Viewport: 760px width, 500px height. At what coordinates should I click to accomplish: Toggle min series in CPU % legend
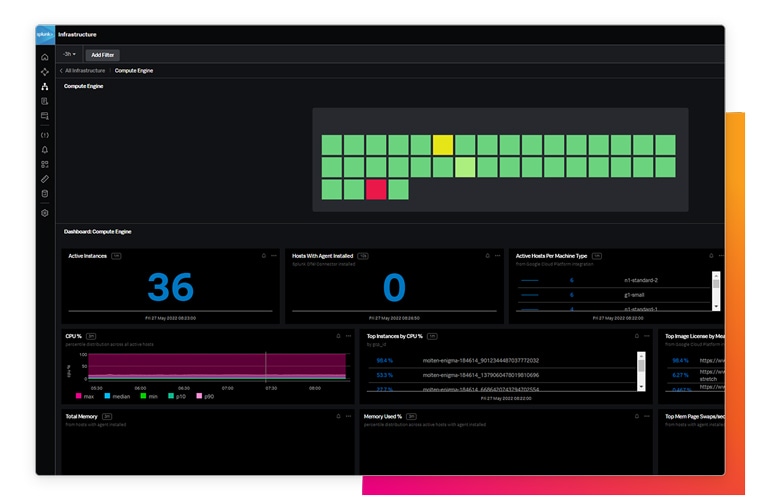pyautogui.click(x=149, y=396)
